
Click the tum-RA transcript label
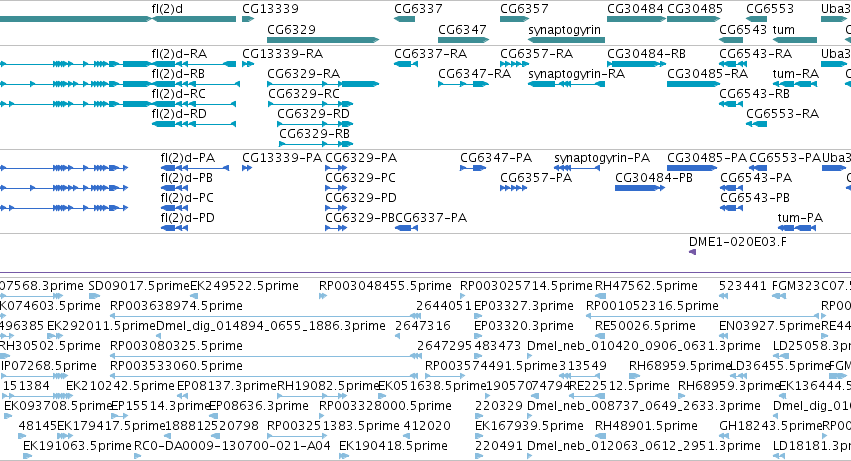(796, 73)
